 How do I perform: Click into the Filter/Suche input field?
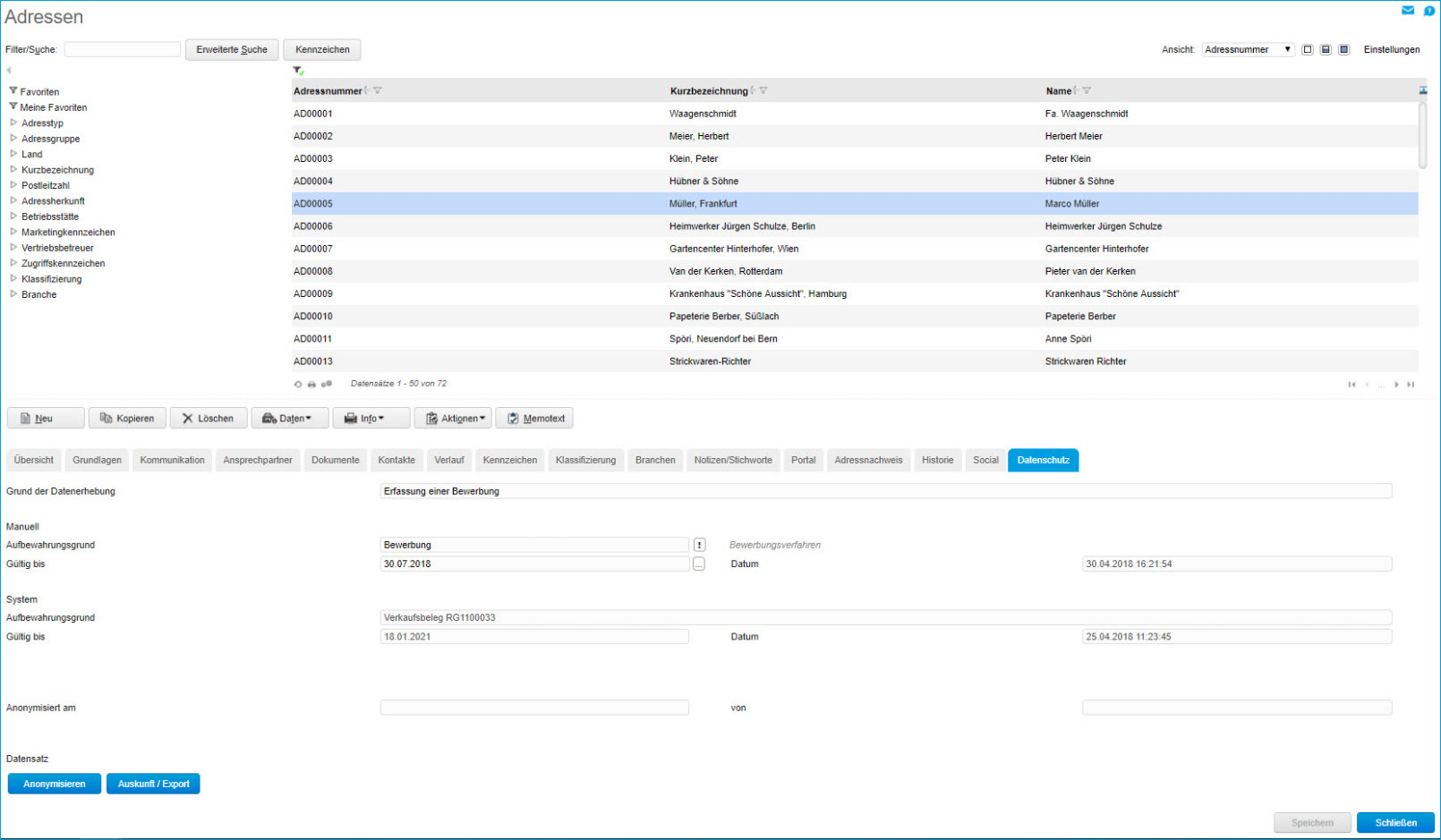click(x=122, y=49)
